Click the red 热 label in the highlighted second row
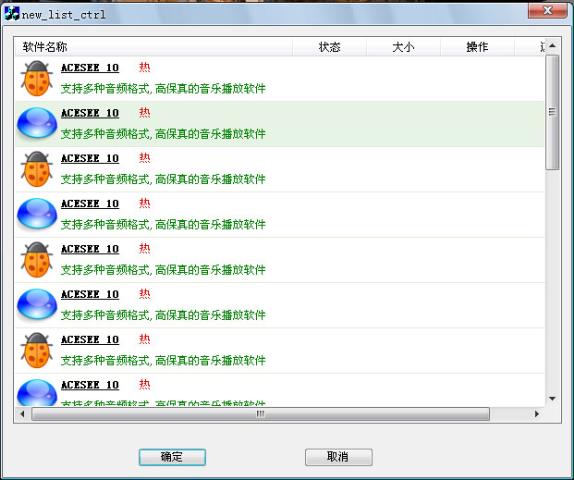574x480 pixels. [x=145, y=113]
